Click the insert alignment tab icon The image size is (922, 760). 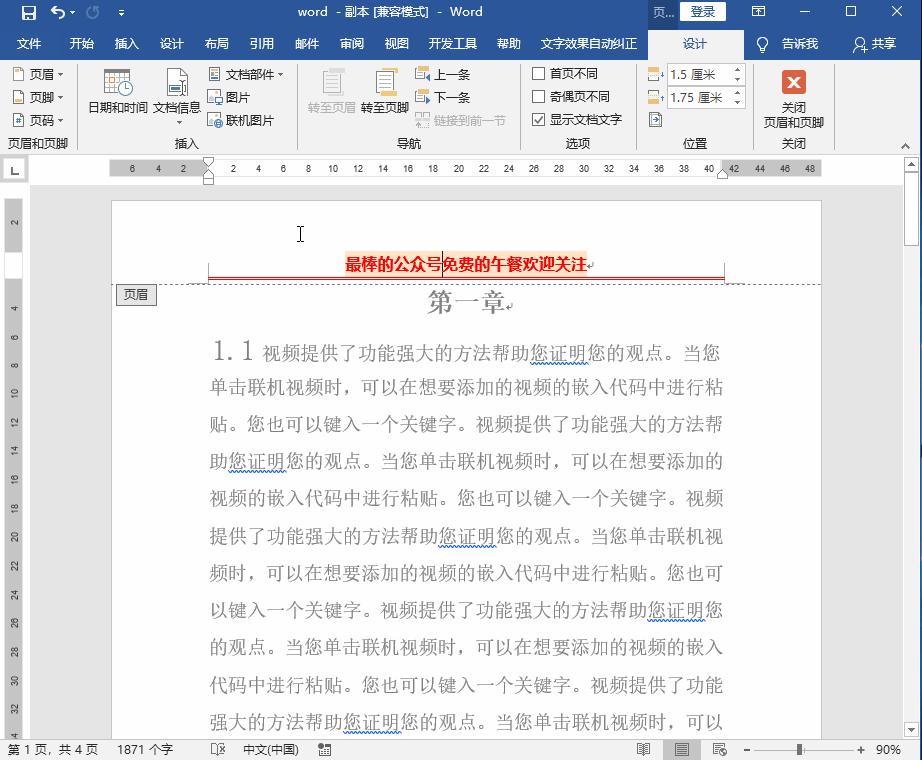point(654,118)
